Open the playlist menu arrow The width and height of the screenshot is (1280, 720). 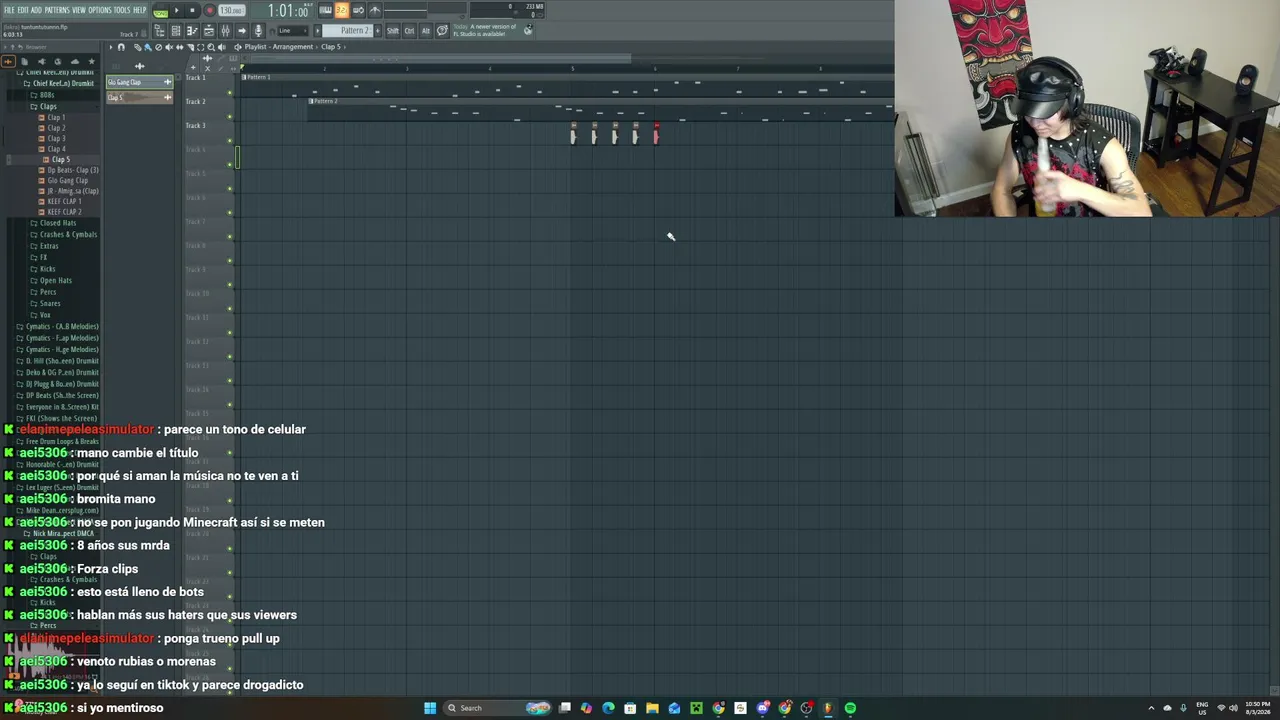pyautogui.click(x=111, y=47)
